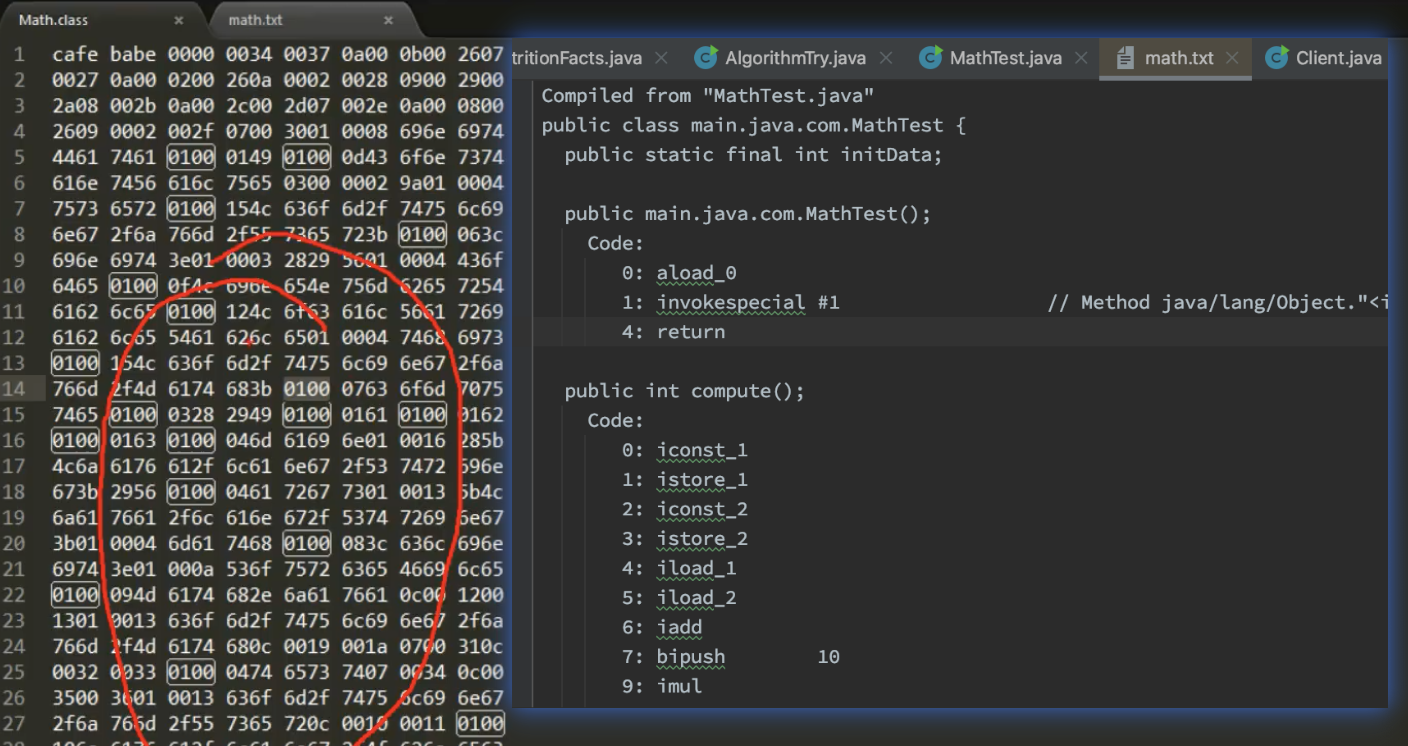Viewport: 1408px width, 746px height.
Task: Click 'public static final int initData;' line
Action: click(x=753, y=154)
